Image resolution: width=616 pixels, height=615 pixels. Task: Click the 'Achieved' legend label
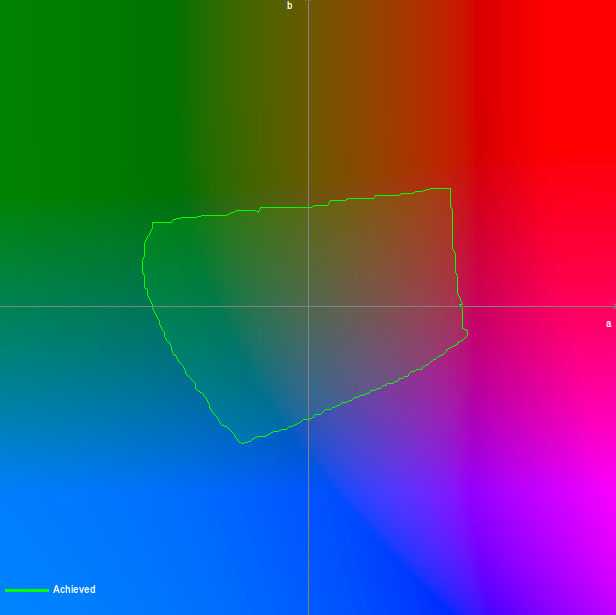click(x=74, y=589)
